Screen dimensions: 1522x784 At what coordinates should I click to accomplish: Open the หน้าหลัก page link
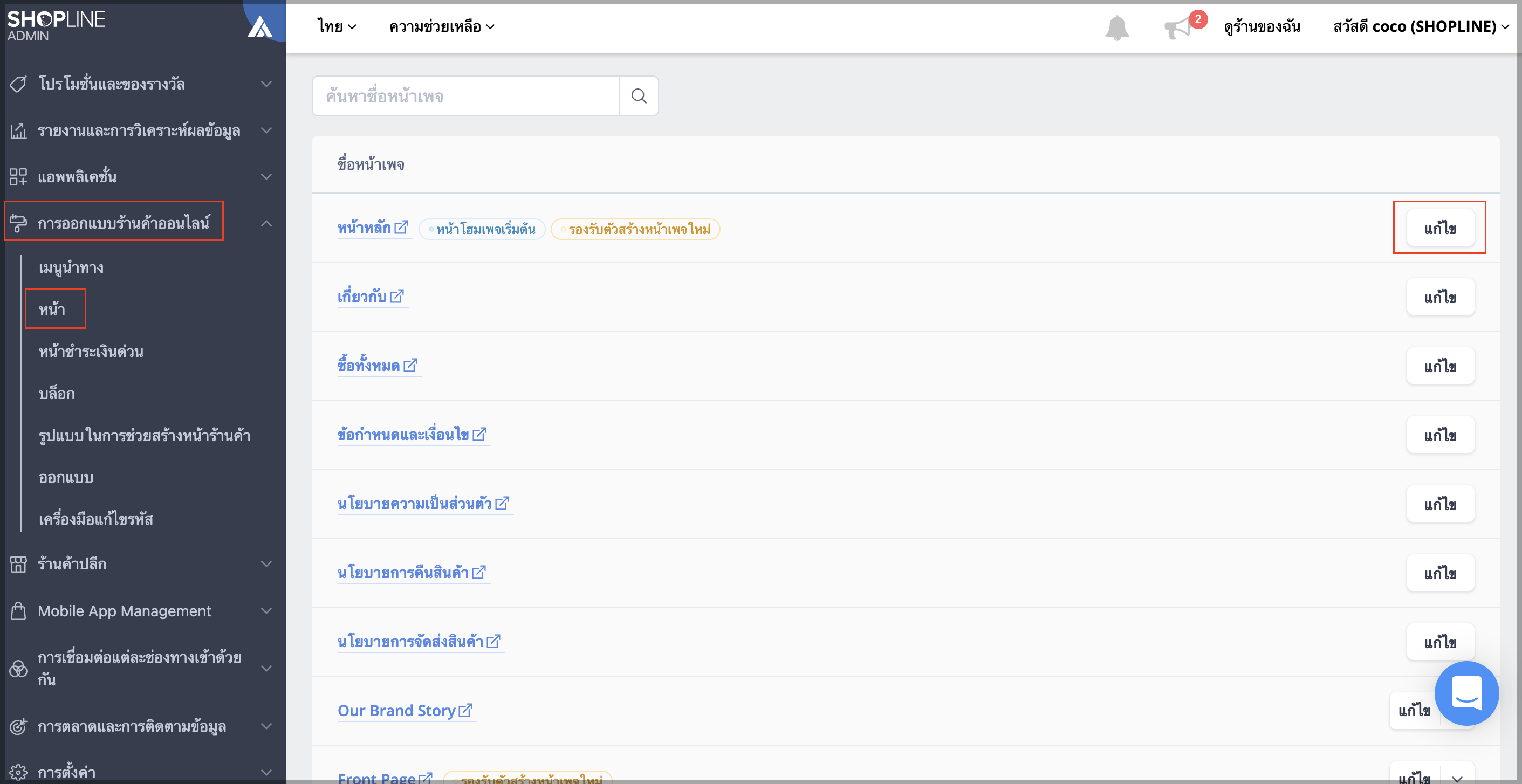click(364, 228)
